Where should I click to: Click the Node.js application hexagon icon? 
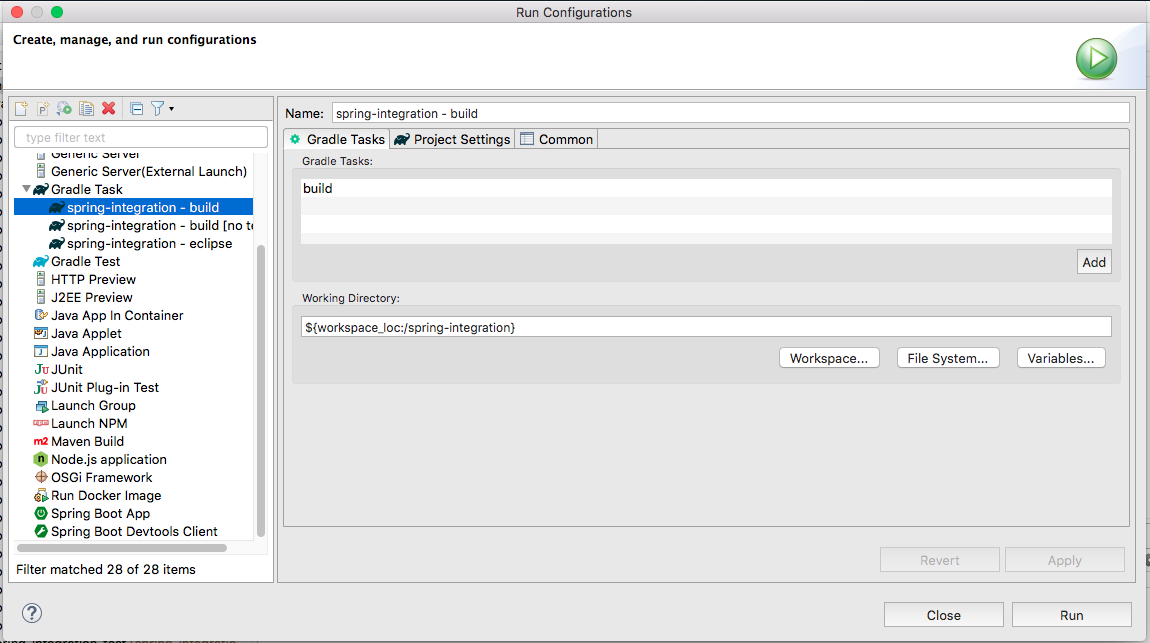41,460
